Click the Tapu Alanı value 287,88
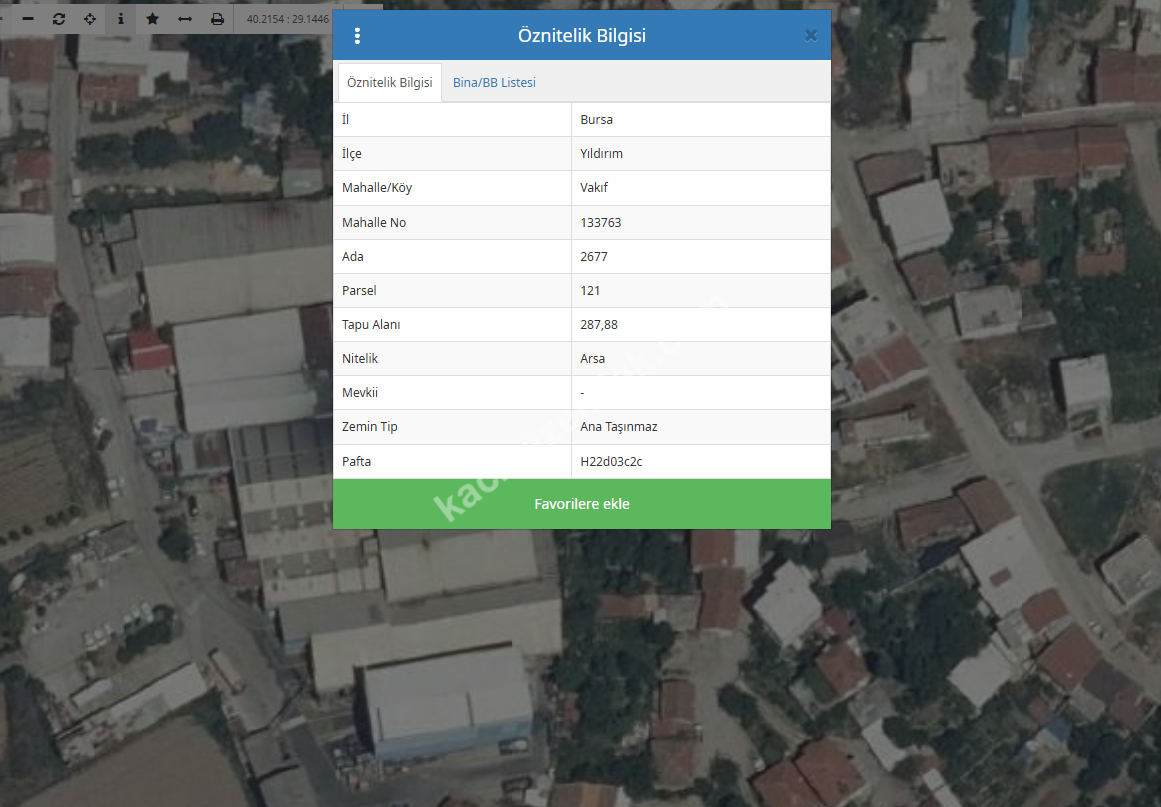The width and height of the screenshot is (1161, 807). pos(599,325)
